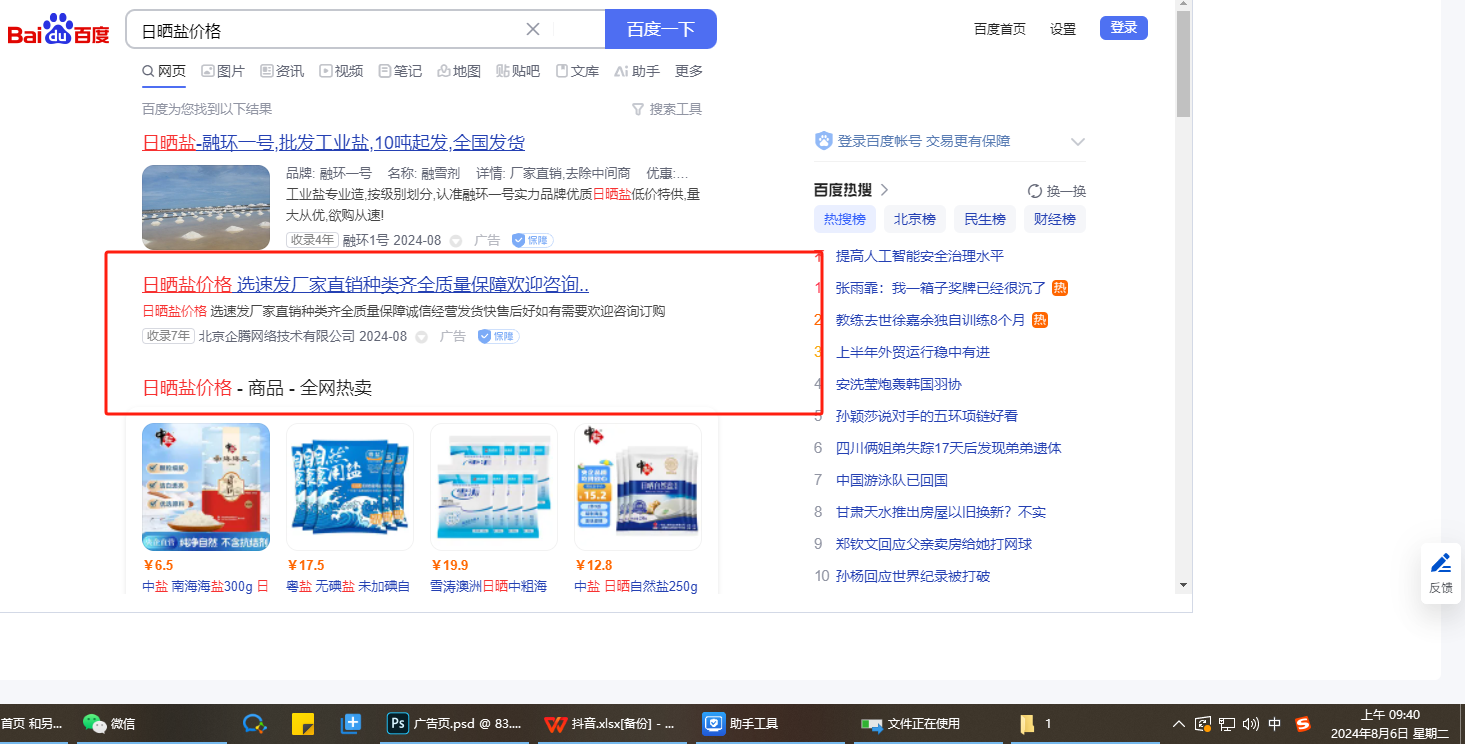1465x744 pixels.
Task: Open hot search 提高人工智能安全治理水平
Action: coord(920,256)
